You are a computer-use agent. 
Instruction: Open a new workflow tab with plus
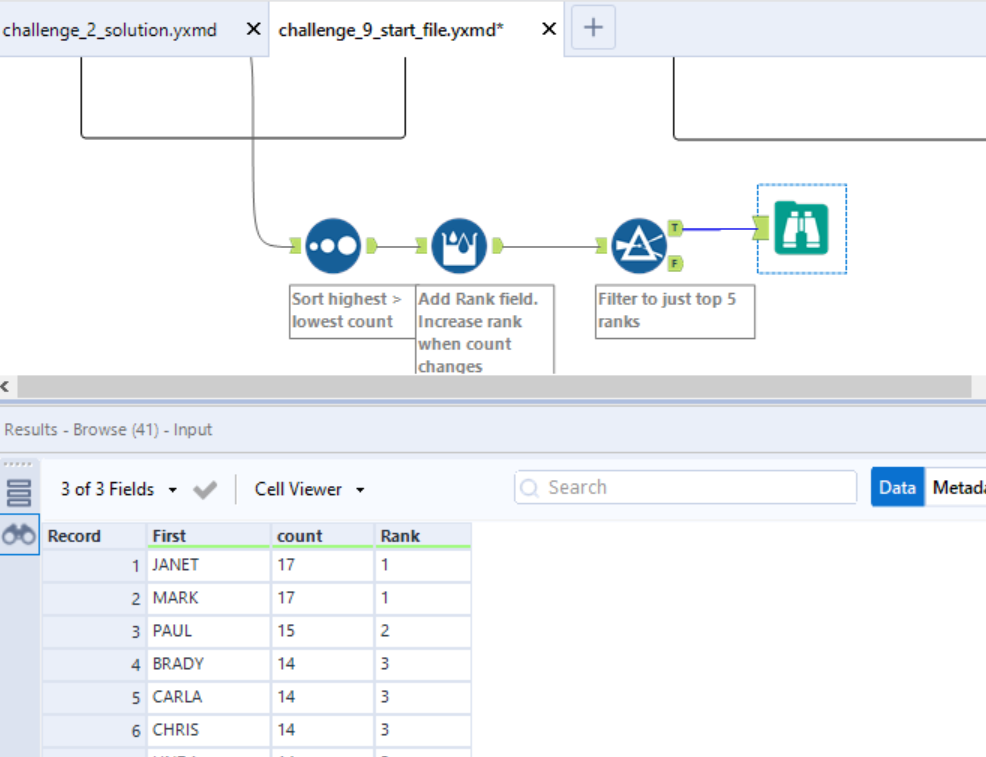(x=593, y=28)
